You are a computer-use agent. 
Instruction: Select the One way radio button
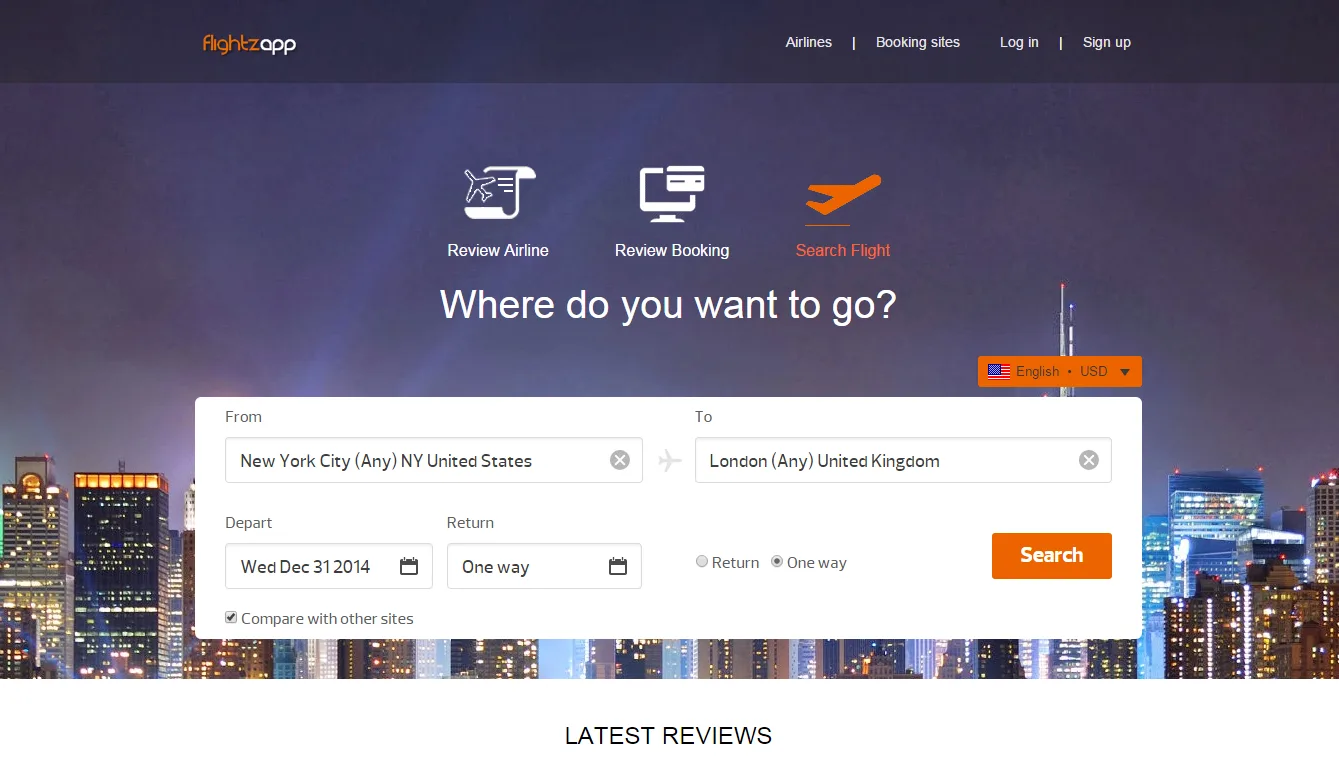[x=777, y=562]
